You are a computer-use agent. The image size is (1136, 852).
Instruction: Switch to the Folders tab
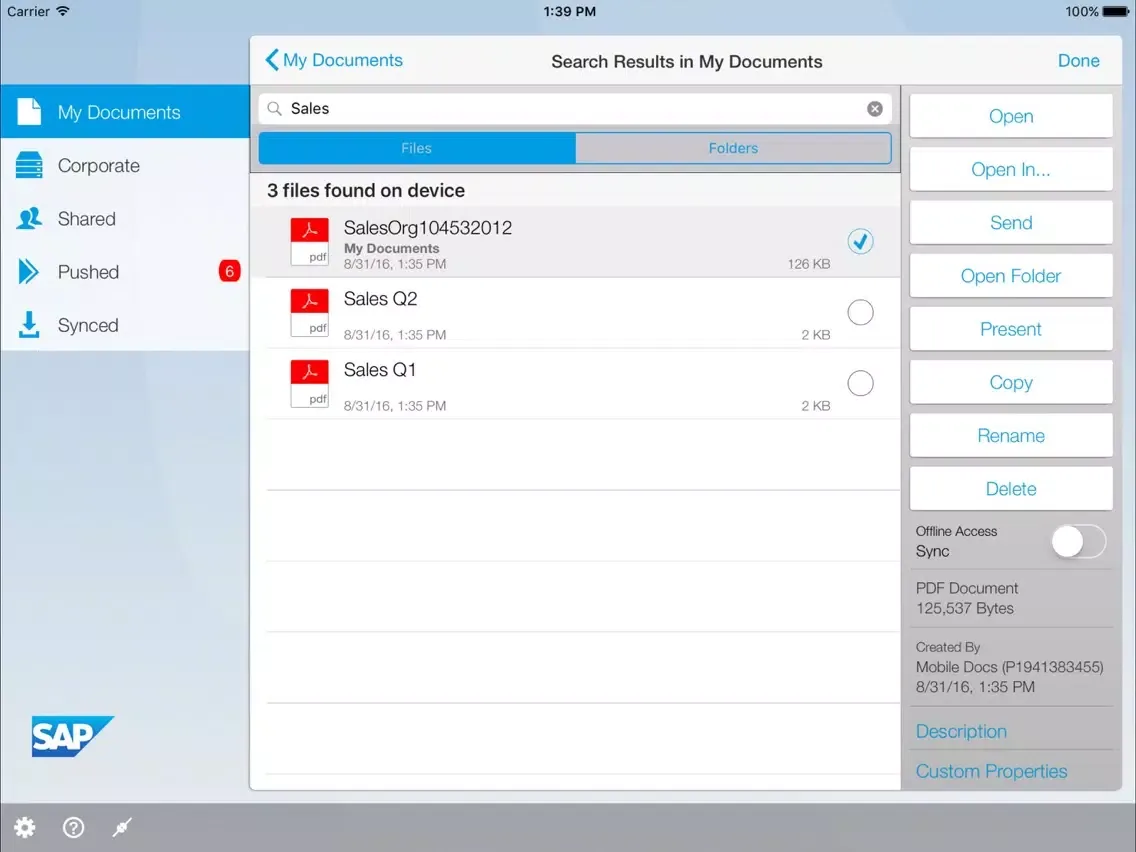(x=733, y=148)
